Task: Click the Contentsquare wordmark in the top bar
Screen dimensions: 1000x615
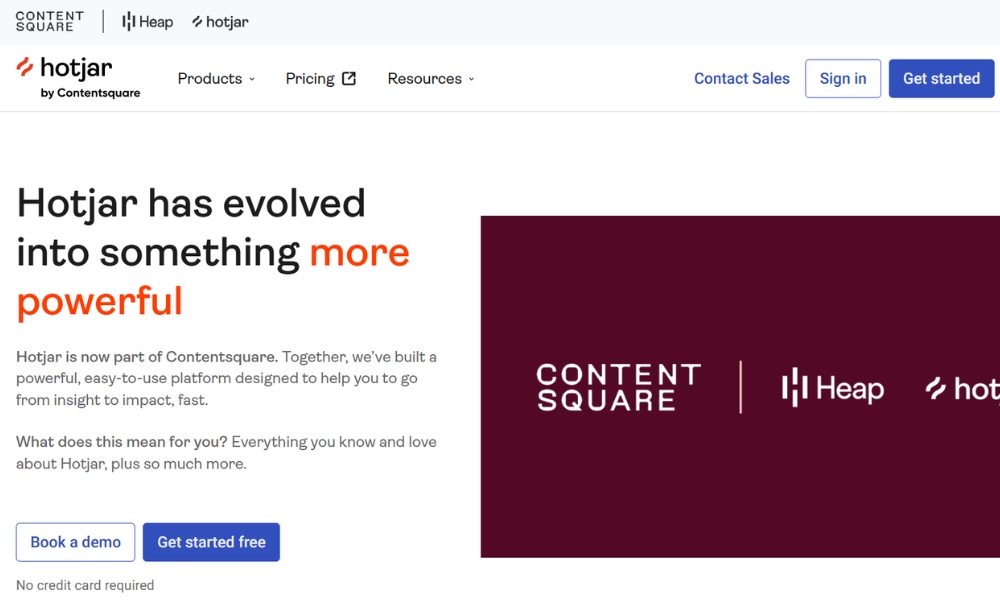Action: coord(50,21)
